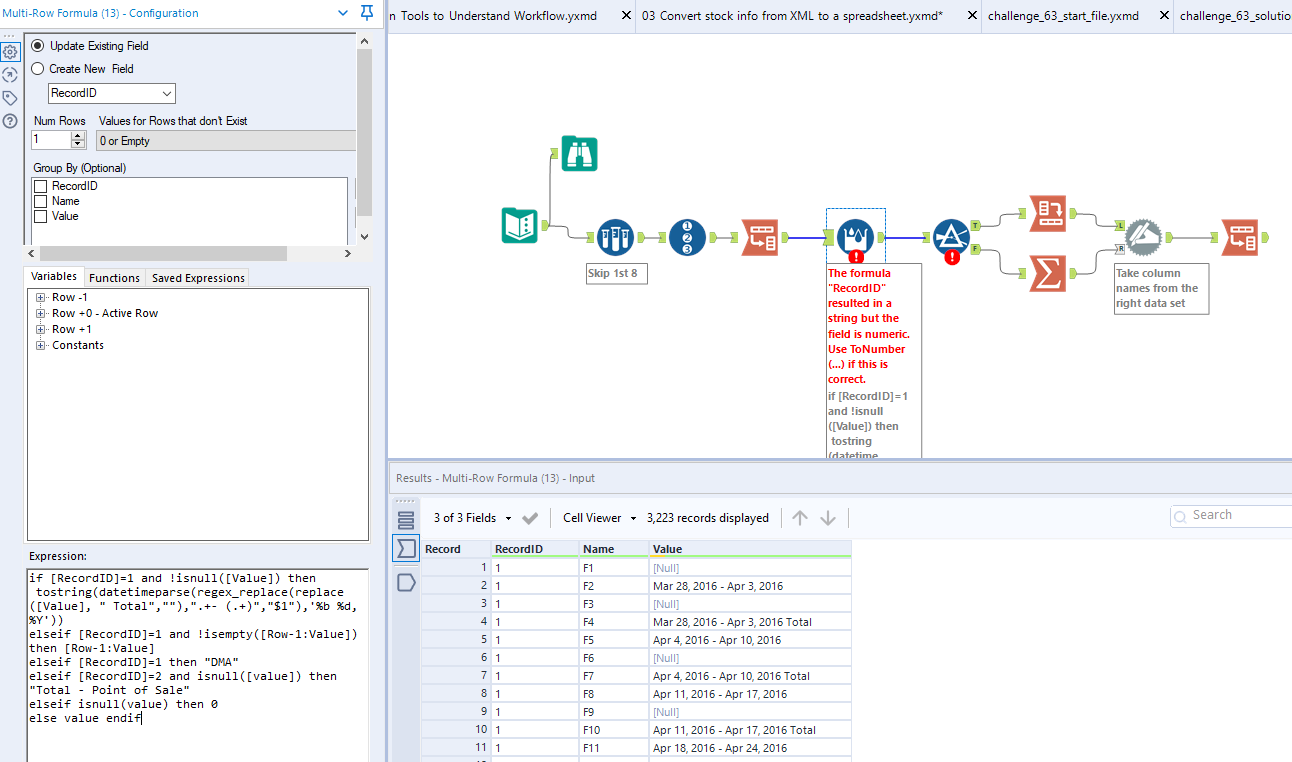Image resolution: width=1292 pixels, height=762 pixels.
Task: Select the Filter tool on canvas
Action: (x=951, y=238)
